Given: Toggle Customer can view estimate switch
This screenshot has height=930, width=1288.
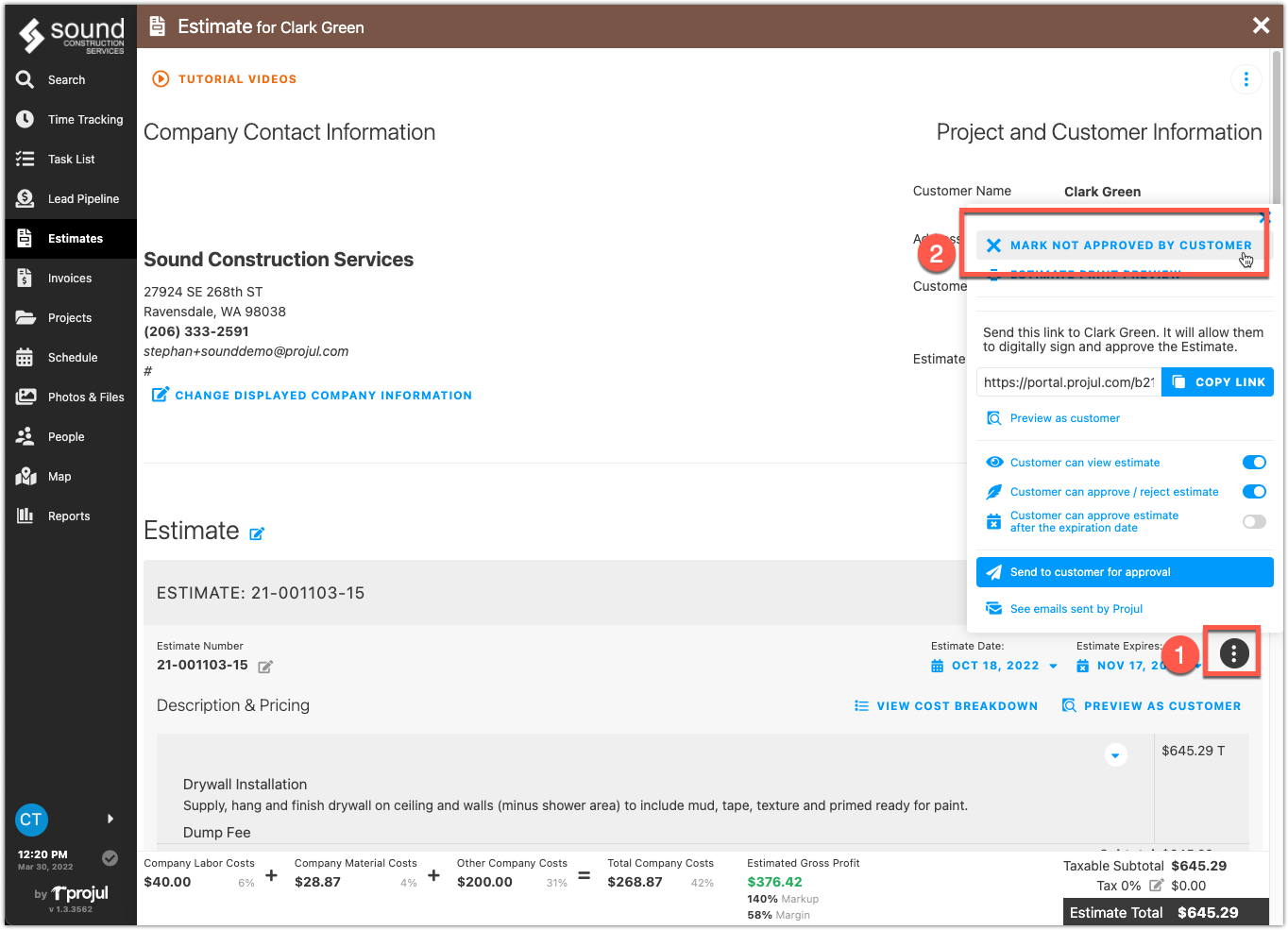Looking at the screenshot, I should coord(1254,463).
